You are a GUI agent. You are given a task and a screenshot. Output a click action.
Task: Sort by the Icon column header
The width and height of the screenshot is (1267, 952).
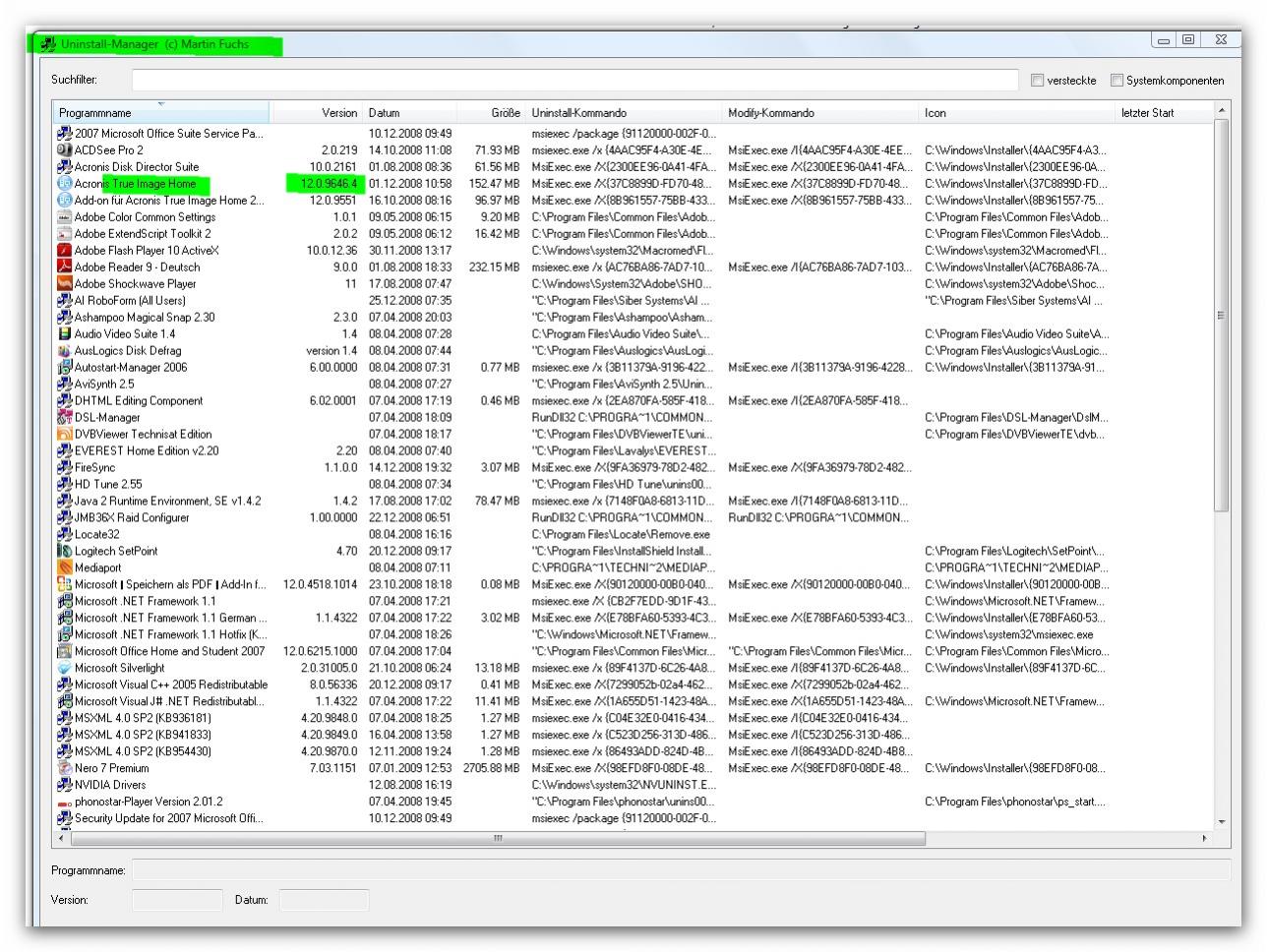coord(1018,113)
